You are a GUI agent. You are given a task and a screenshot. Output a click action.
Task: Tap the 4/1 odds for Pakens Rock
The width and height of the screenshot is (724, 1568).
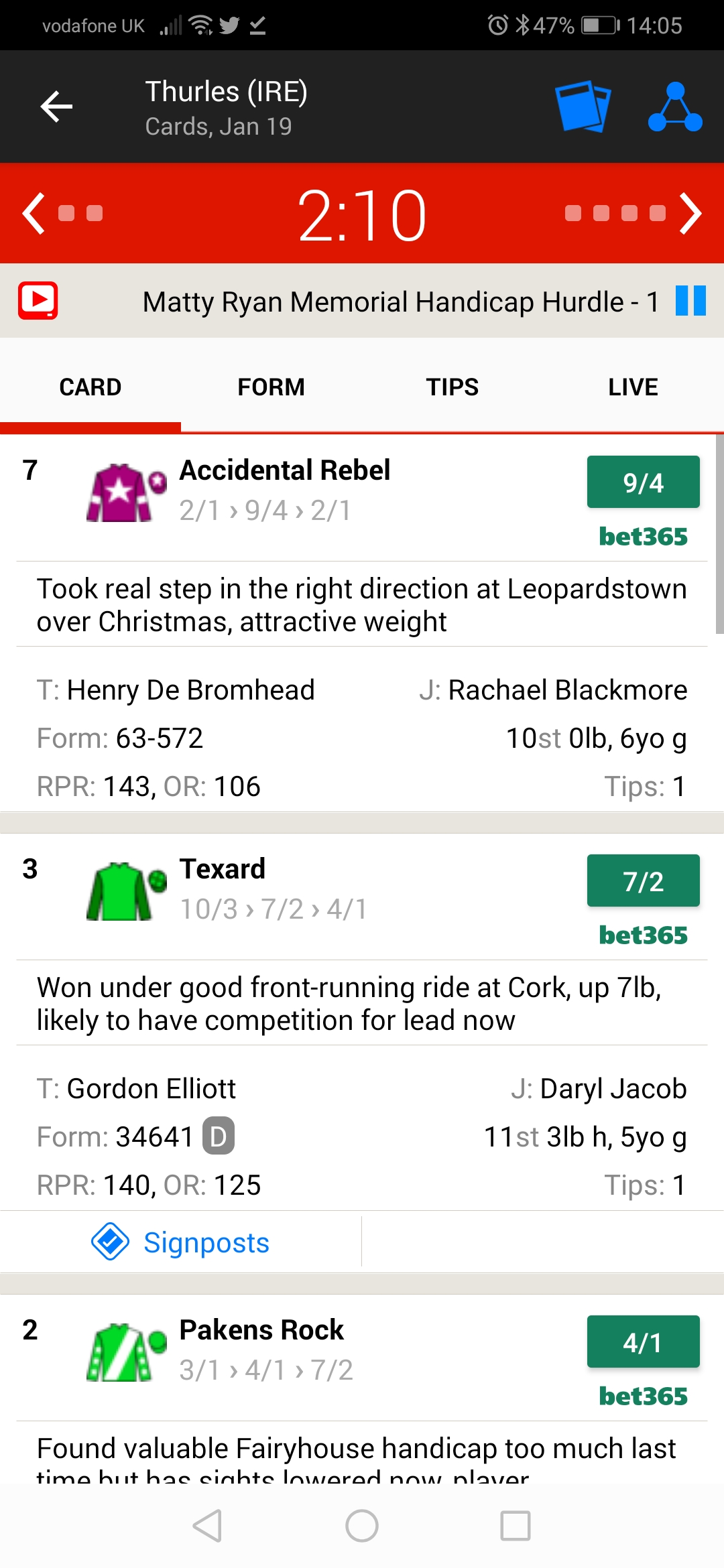(644, 1342)
